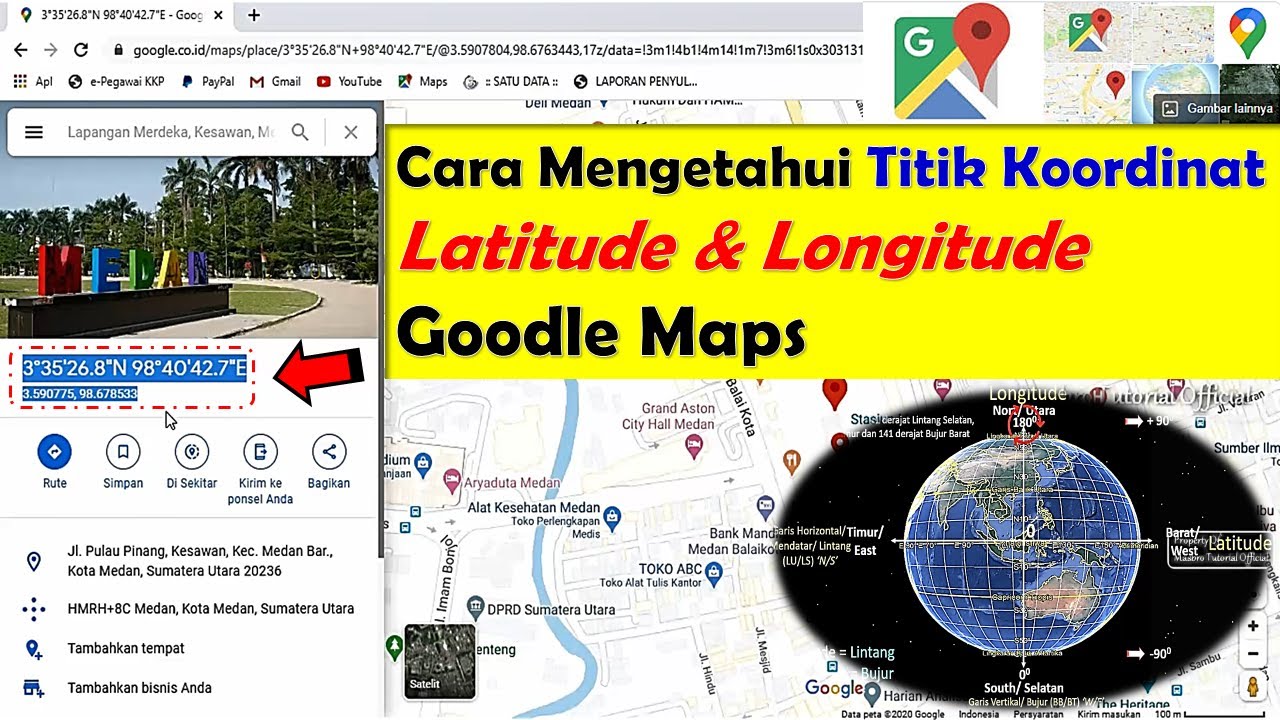Click Kirim ke ponsel Anda icon
Viewport: 1280px width, 720px height.
tap(260, 452)
